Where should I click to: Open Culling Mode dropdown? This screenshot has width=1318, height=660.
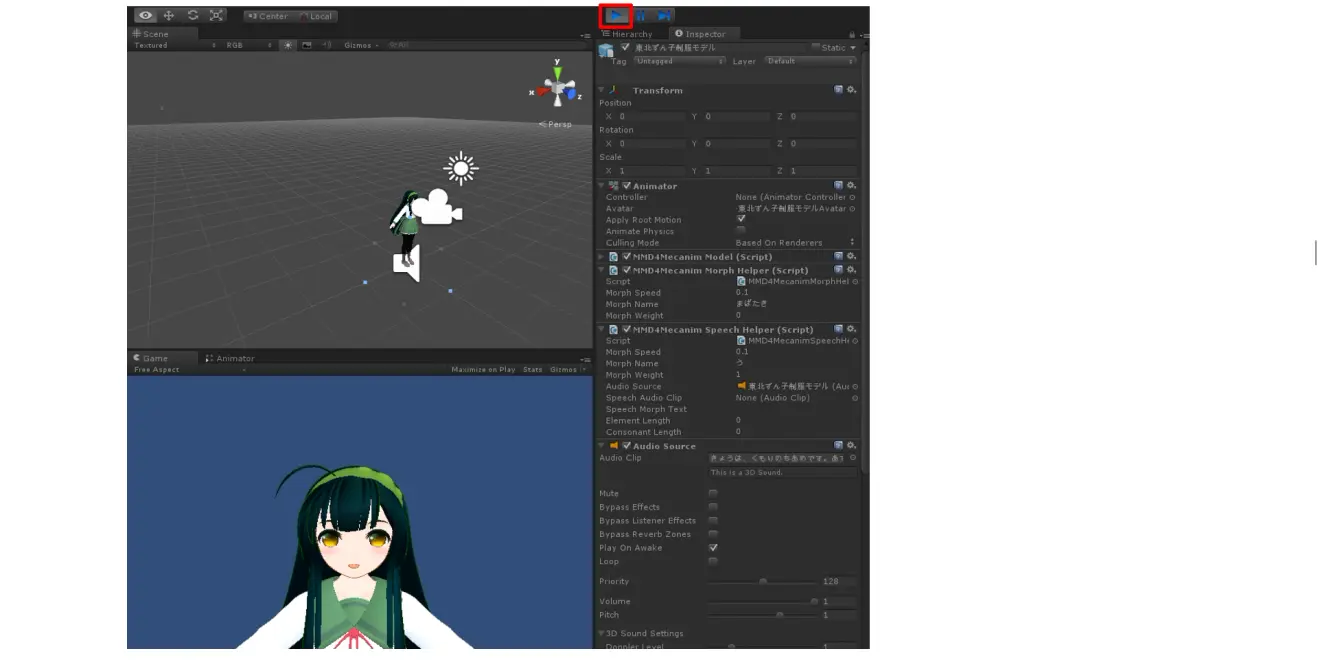pos(796,243)
